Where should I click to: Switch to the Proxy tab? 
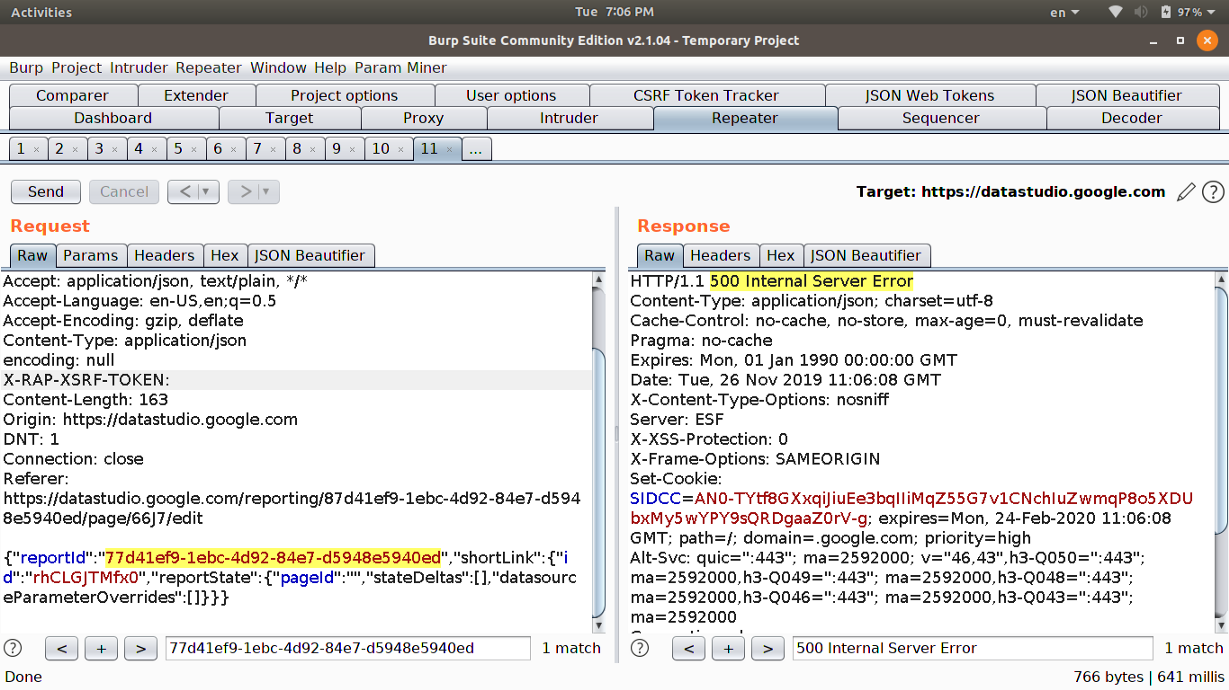423,118
